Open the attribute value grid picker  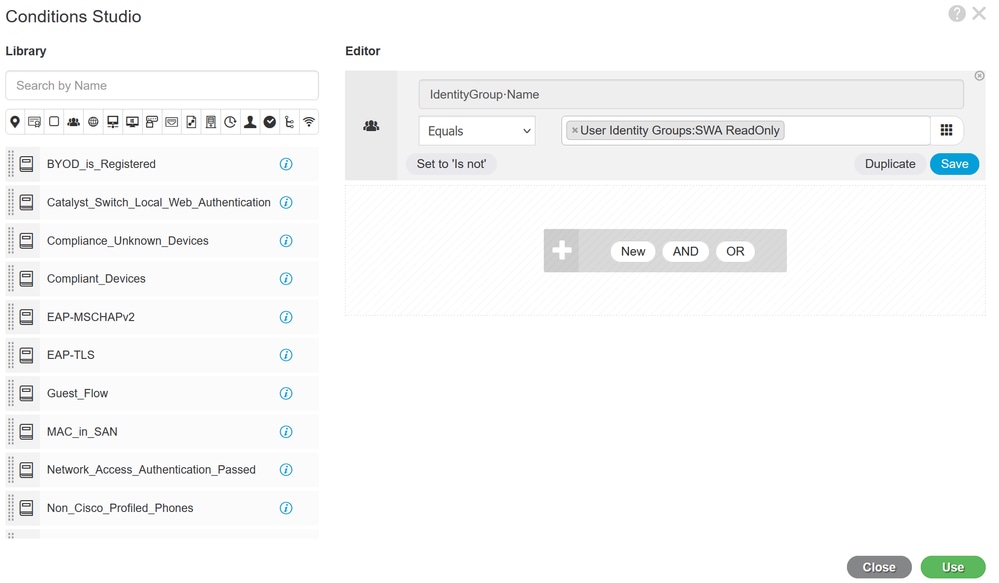[x=947, y=130]
